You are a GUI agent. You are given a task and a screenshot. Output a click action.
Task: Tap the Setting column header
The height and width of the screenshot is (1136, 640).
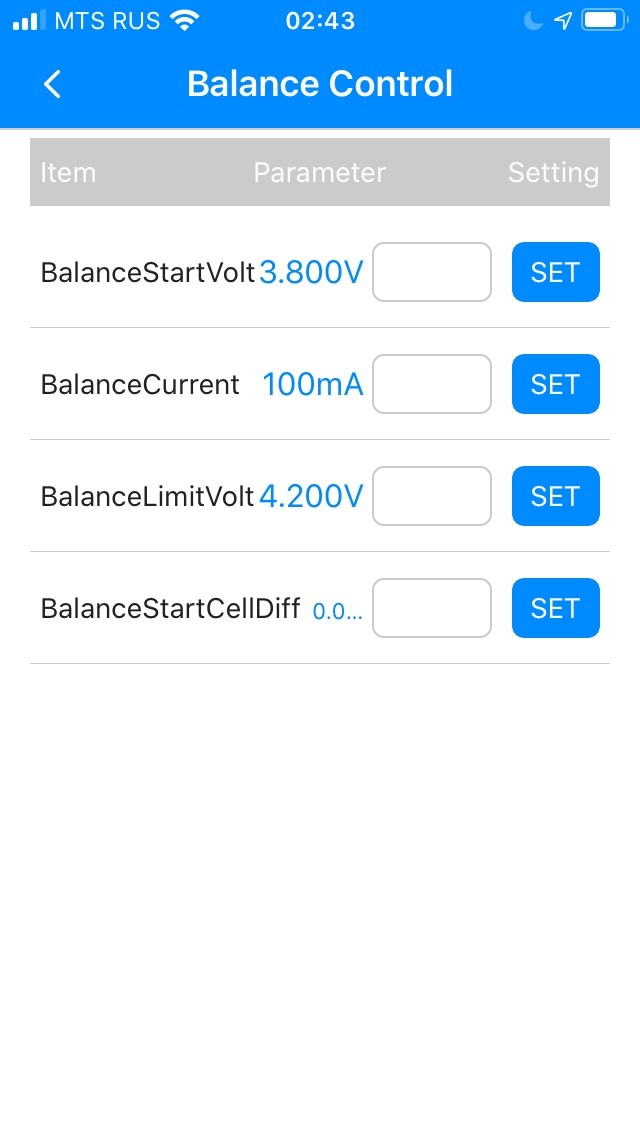coord(553,173)
